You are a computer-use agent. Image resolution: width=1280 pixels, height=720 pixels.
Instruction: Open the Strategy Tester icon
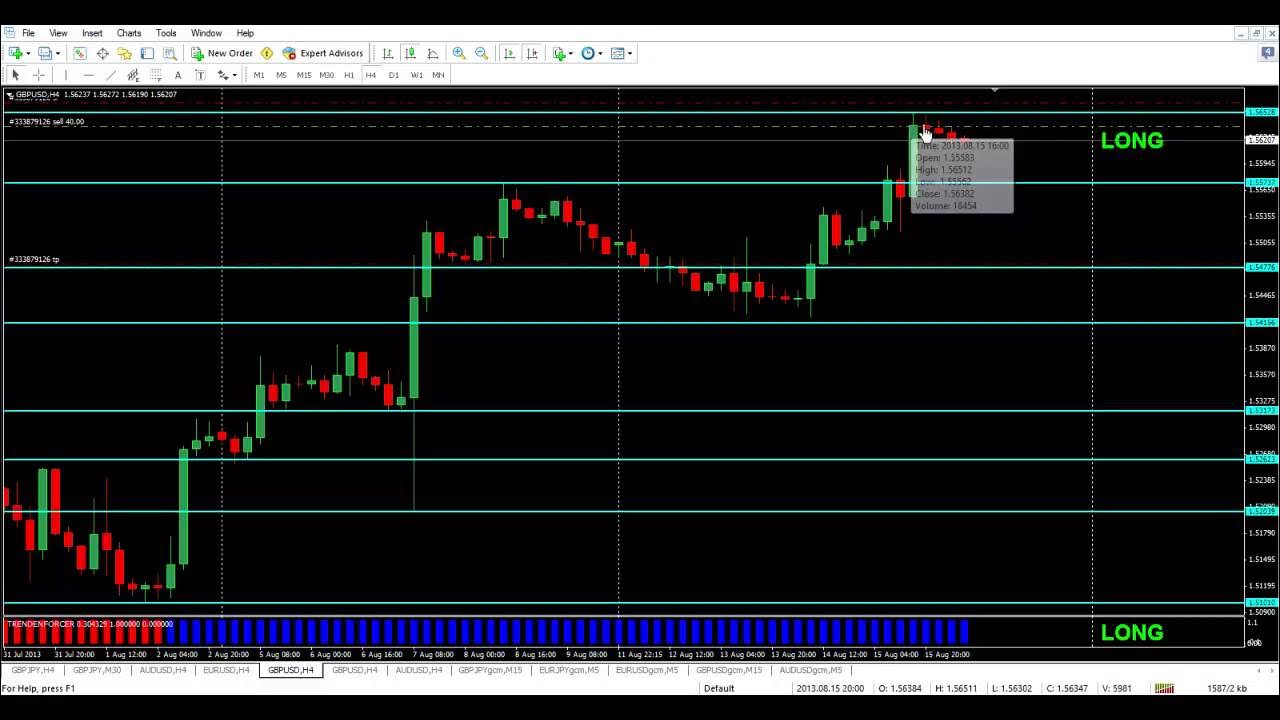170,53
